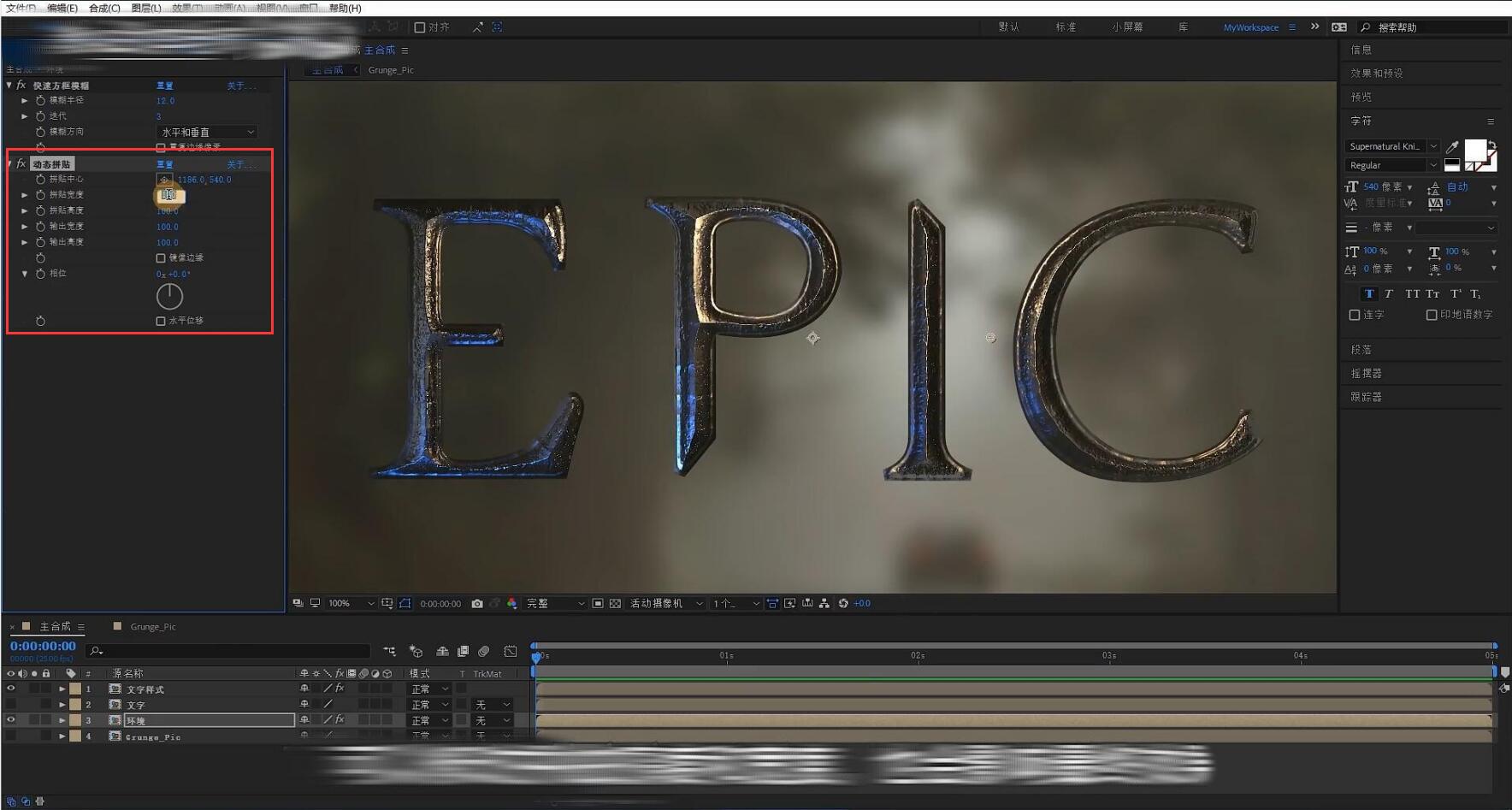Viewport: 1512px width, 810px height.
Task: Apply faux italic style button
Action: pos(1389,294)
